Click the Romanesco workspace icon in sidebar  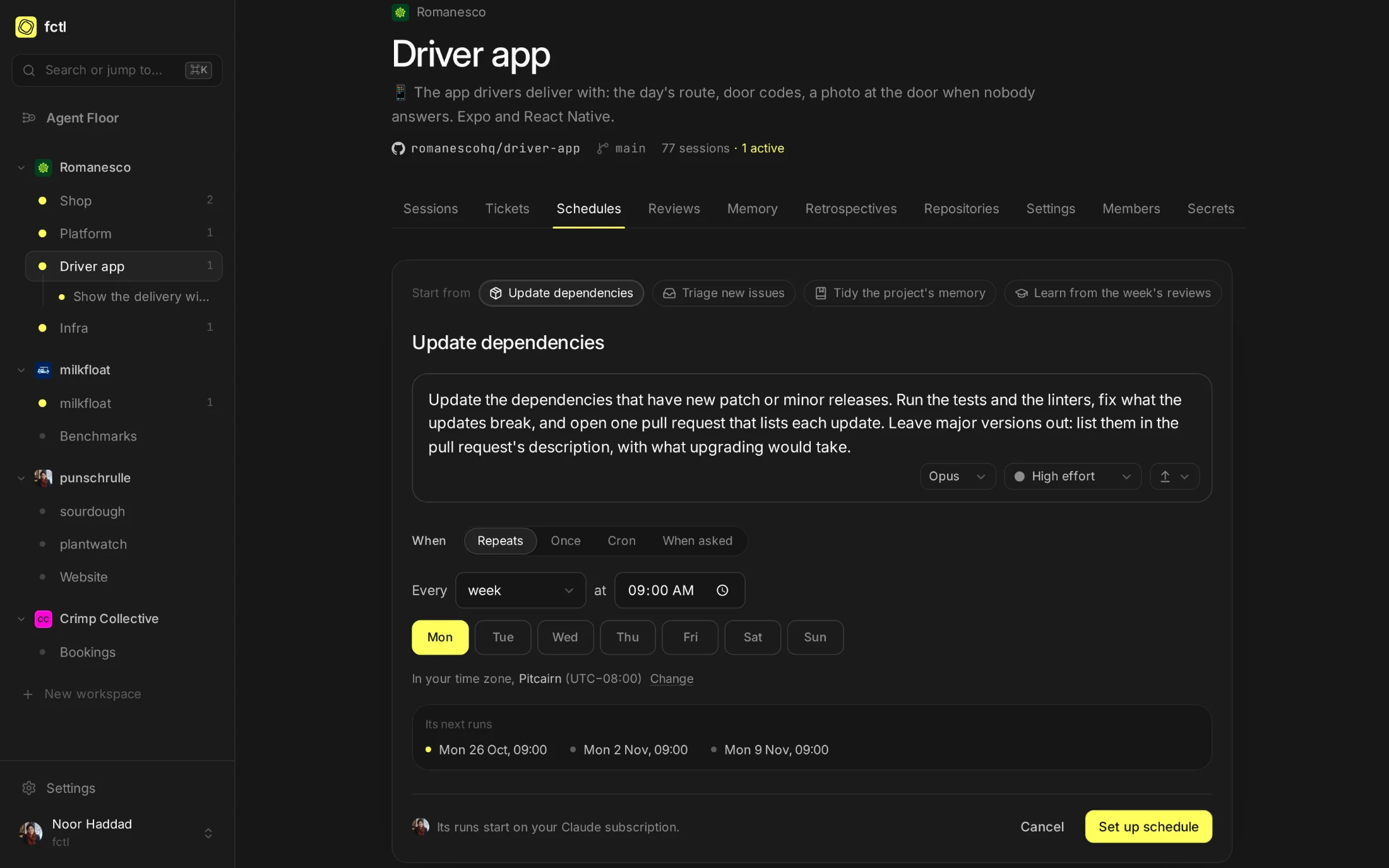44,167
